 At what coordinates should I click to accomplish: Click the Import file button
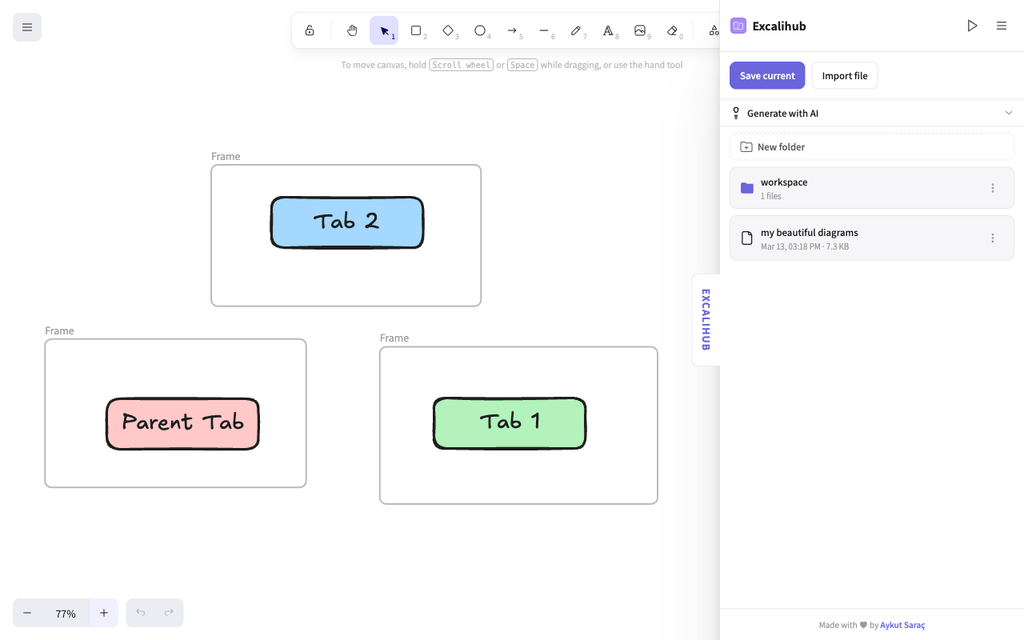[844, 76]
